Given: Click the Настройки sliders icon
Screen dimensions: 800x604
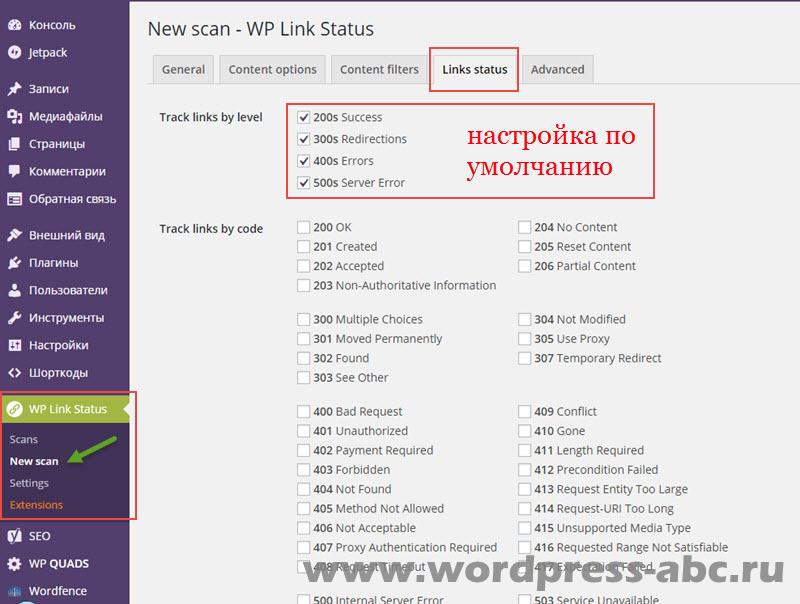Looking at the screenshot, I should pos(15,345).
